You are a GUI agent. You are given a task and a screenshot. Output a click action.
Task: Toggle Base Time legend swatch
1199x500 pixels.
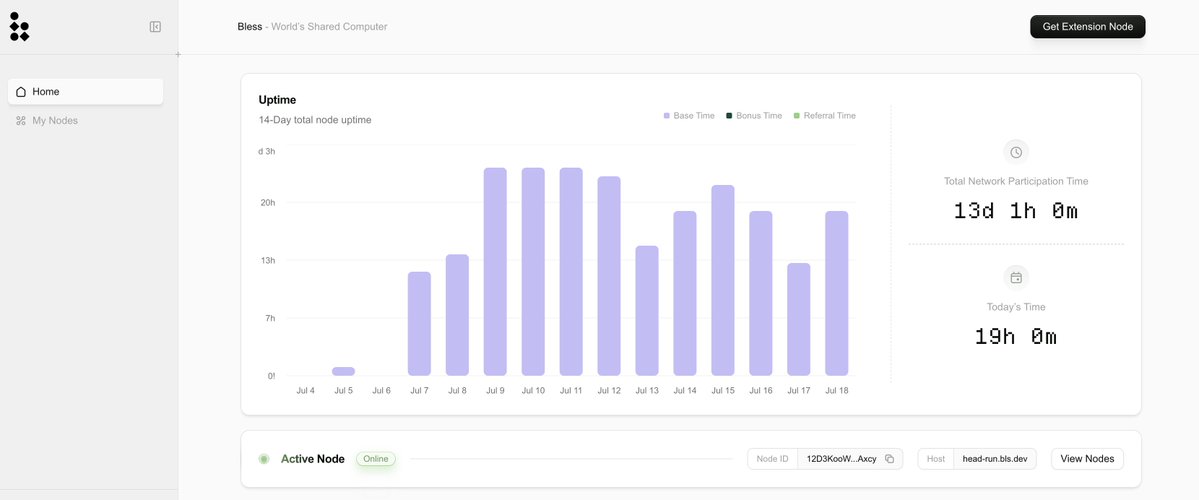[667, 116]
